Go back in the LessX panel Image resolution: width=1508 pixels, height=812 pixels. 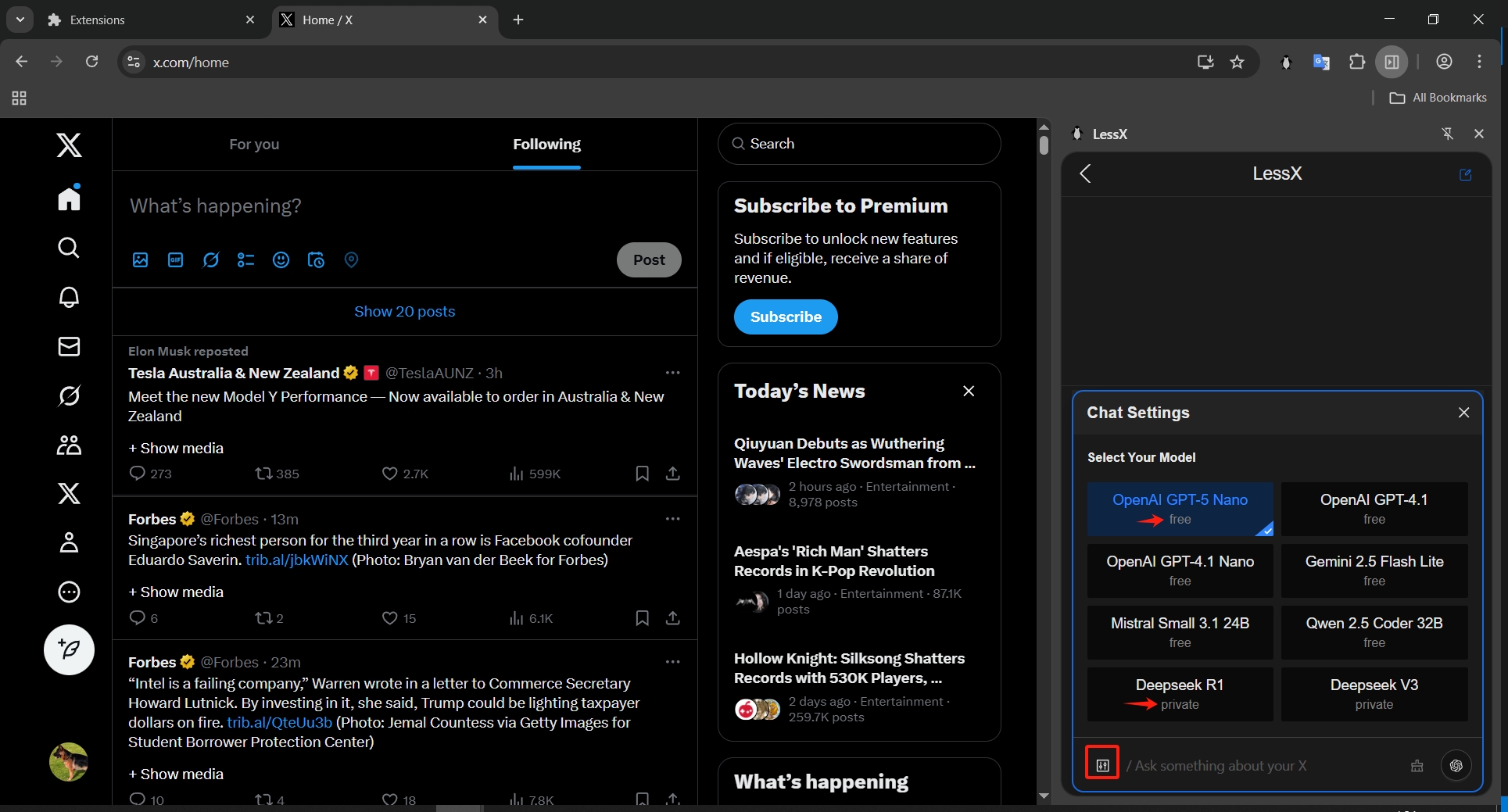click(x=1085, y=173)
